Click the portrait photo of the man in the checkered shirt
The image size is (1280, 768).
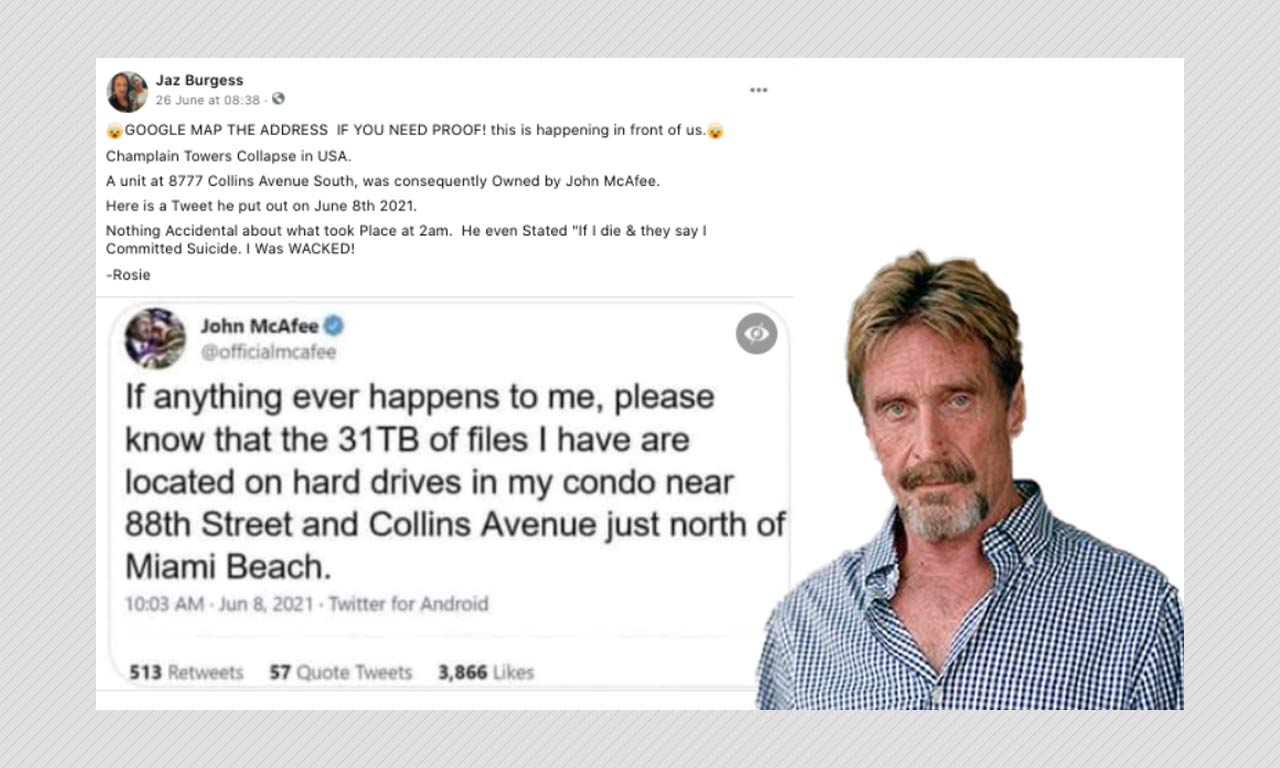tap(970, 480)
